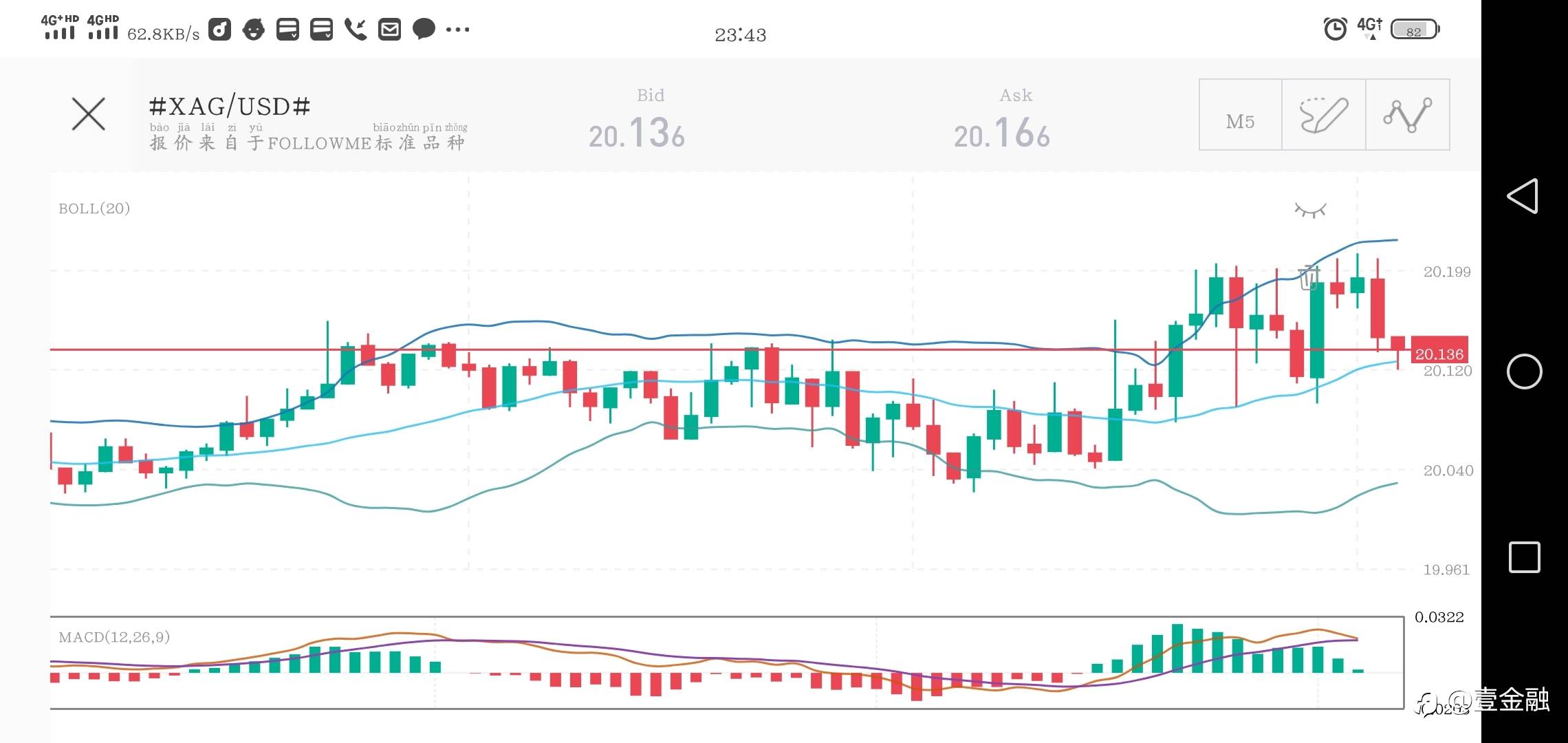Image resolution: width=1568 pixels, height=743 pixels.
Task: Tap the BOLL(20) indicator label
Action: tap(94, 208)
